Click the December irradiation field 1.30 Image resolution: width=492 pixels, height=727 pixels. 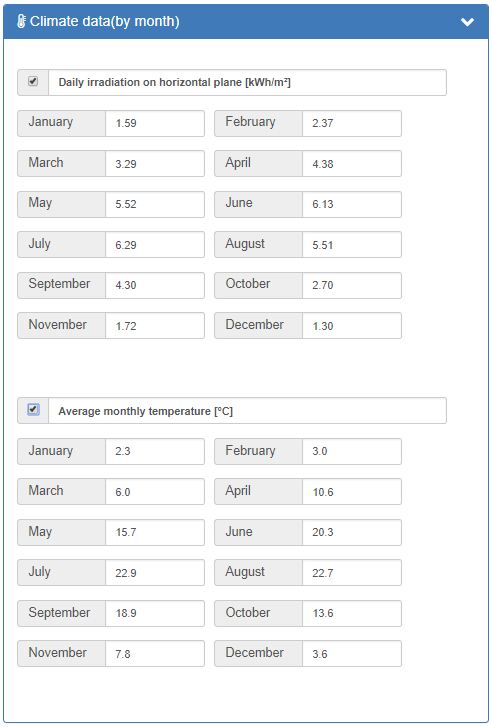pos(351,325)
